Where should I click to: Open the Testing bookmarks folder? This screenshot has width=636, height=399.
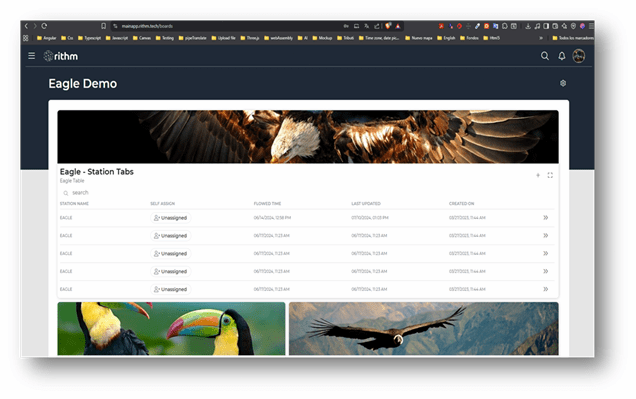point(165,38)
